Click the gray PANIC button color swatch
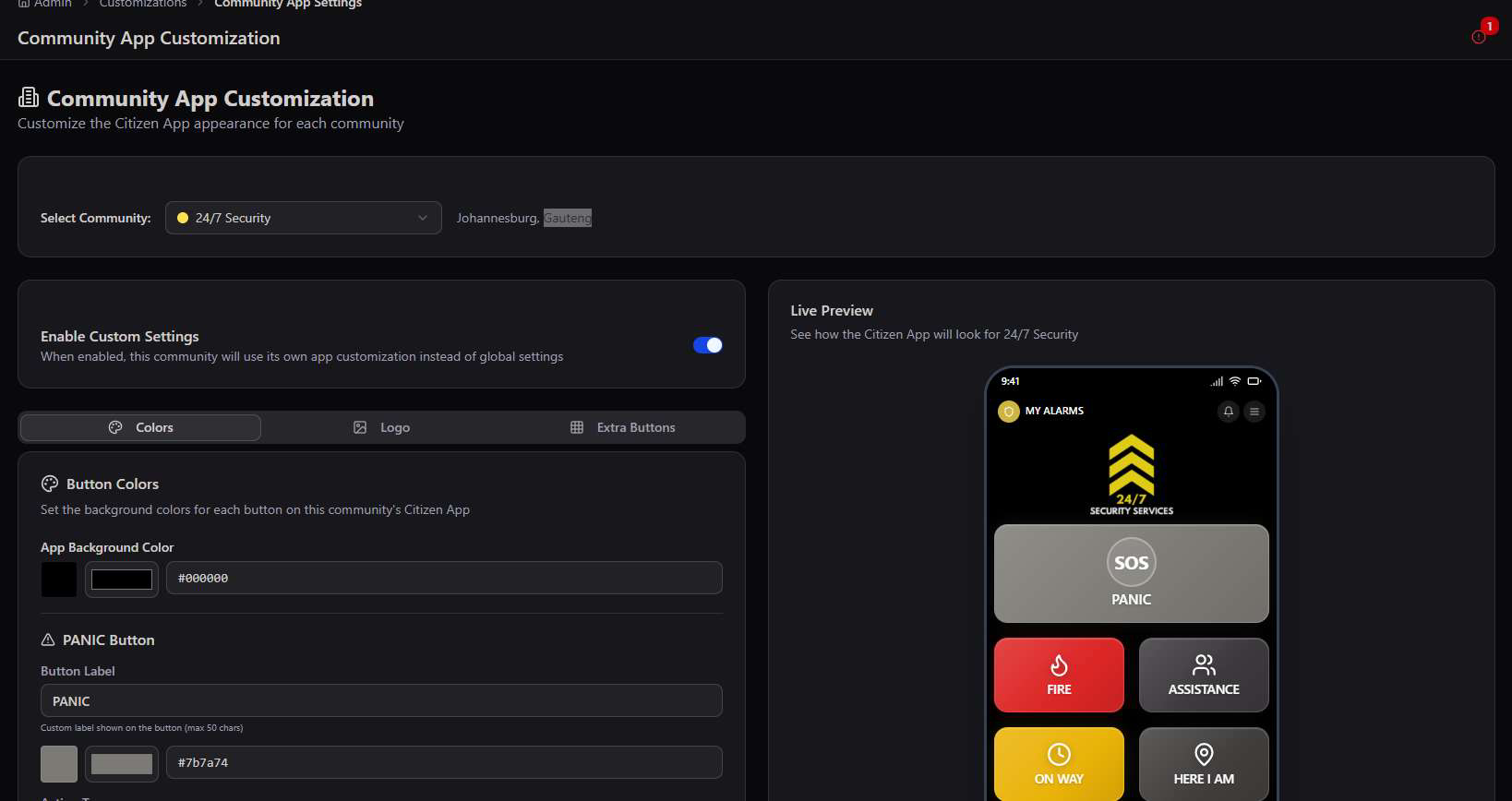1512x801 pixels. 59,764
